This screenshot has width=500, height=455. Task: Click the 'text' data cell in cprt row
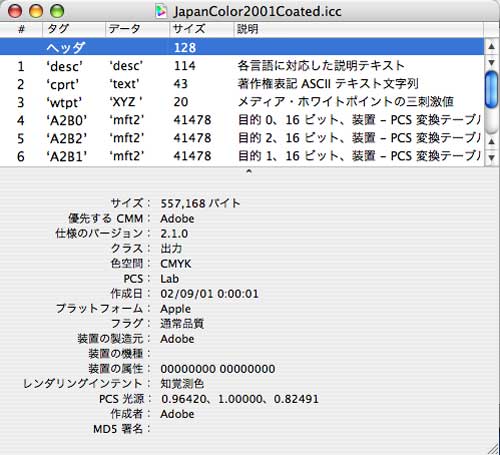pos(124,84)
